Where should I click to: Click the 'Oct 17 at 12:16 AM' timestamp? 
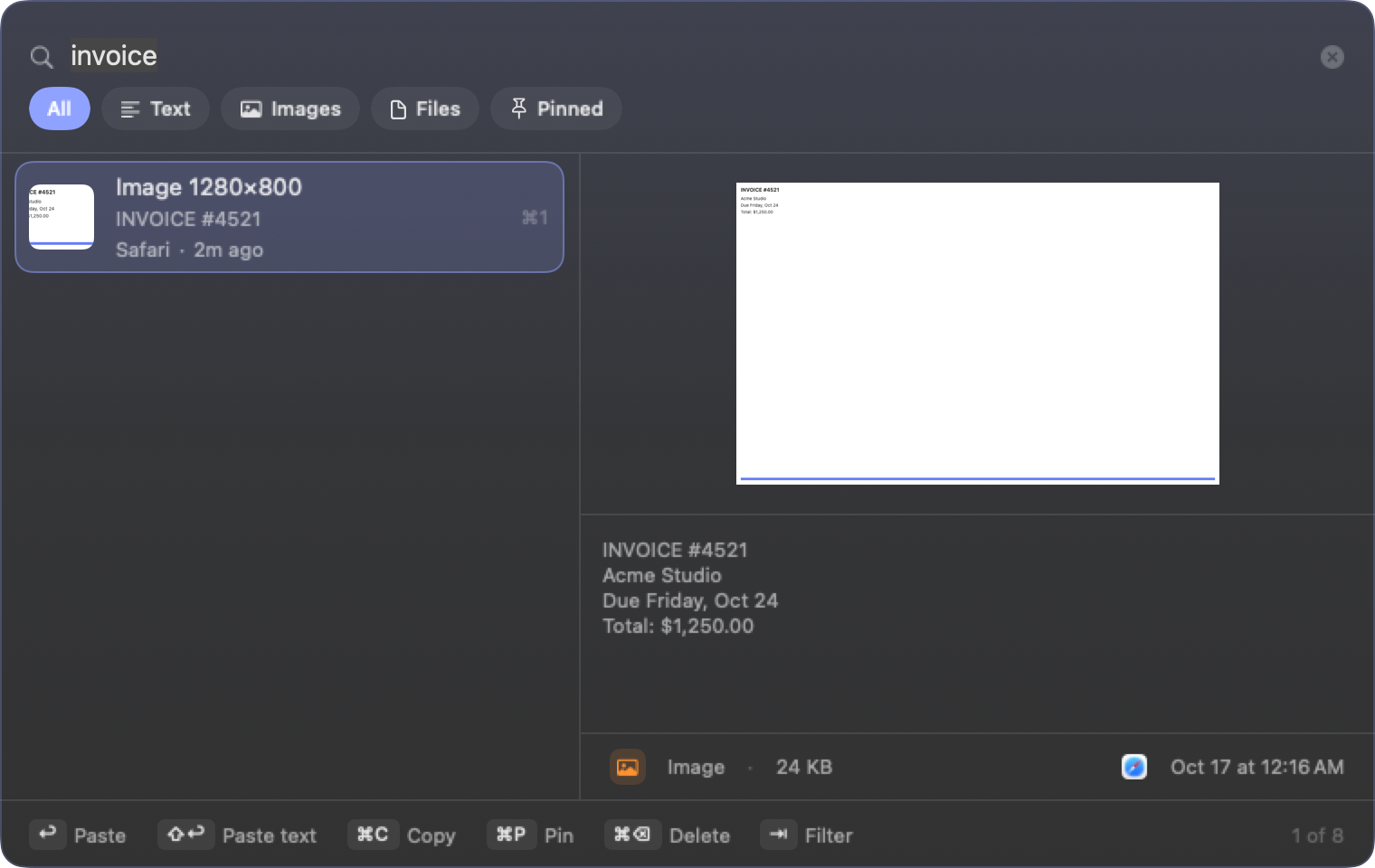pyautogui.click(x=1257, y=767)
